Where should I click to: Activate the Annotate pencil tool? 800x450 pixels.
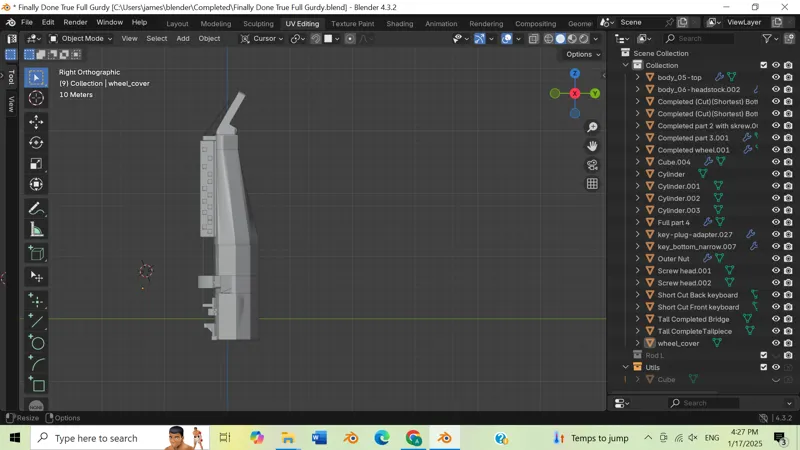[36, 209]
